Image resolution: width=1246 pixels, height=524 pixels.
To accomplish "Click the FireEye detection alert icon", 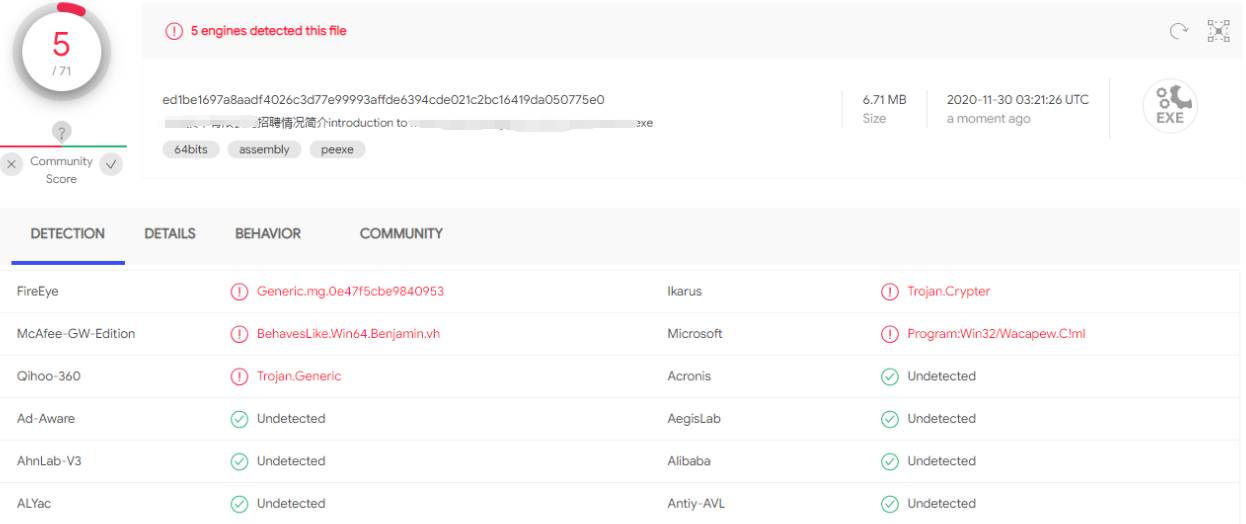I will pos(239,292).
